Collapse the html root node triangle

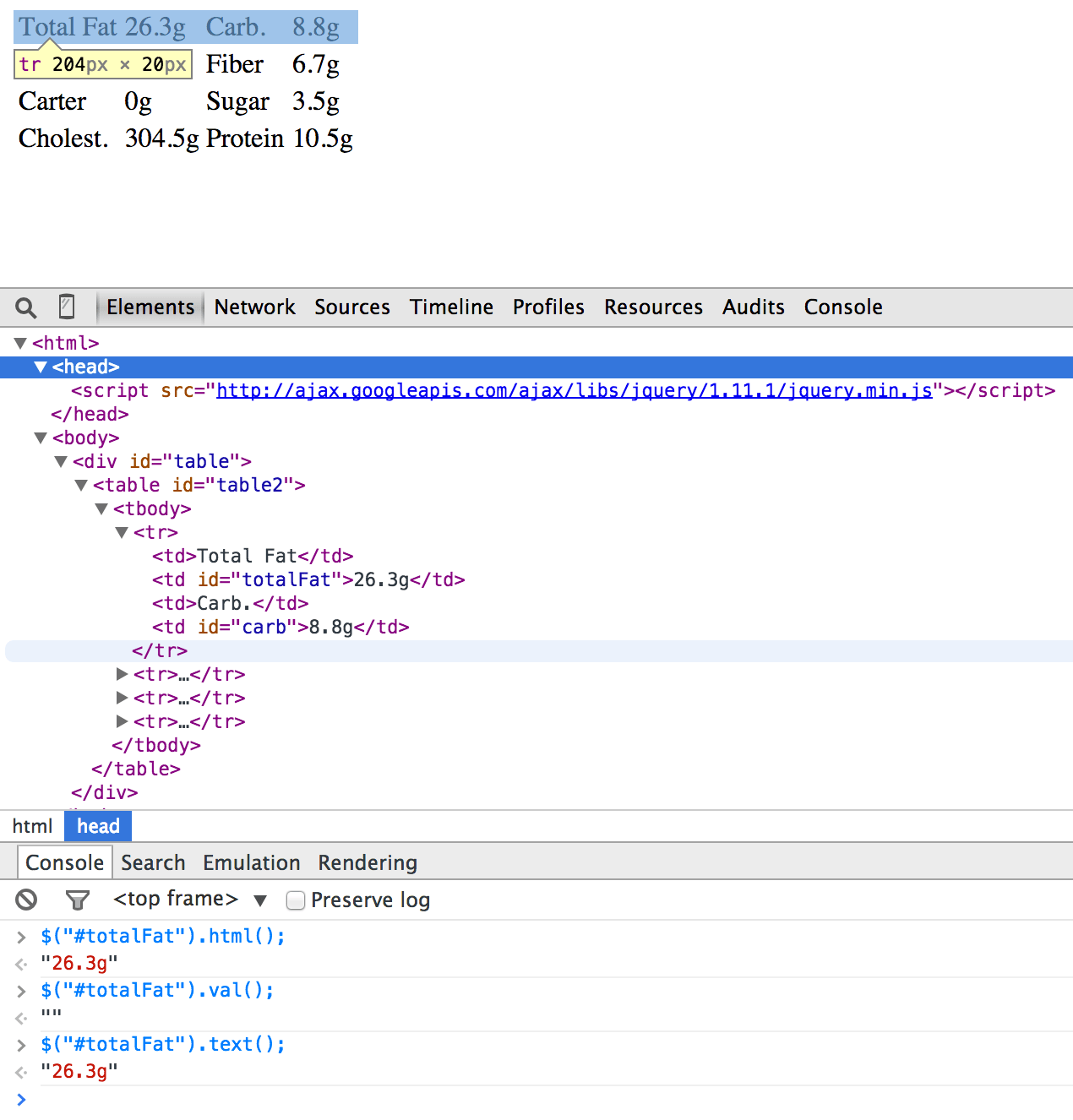coord(20,343)
